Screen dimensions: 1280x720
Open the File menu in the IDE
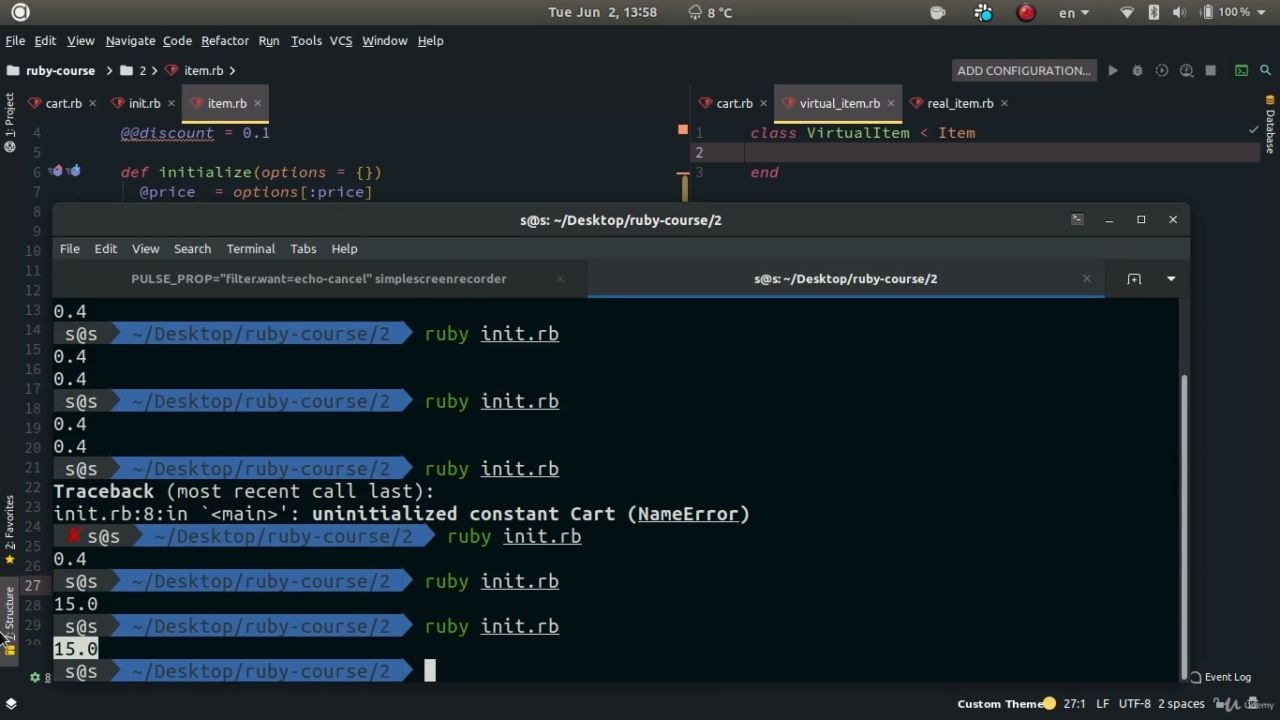click(15, 41)
